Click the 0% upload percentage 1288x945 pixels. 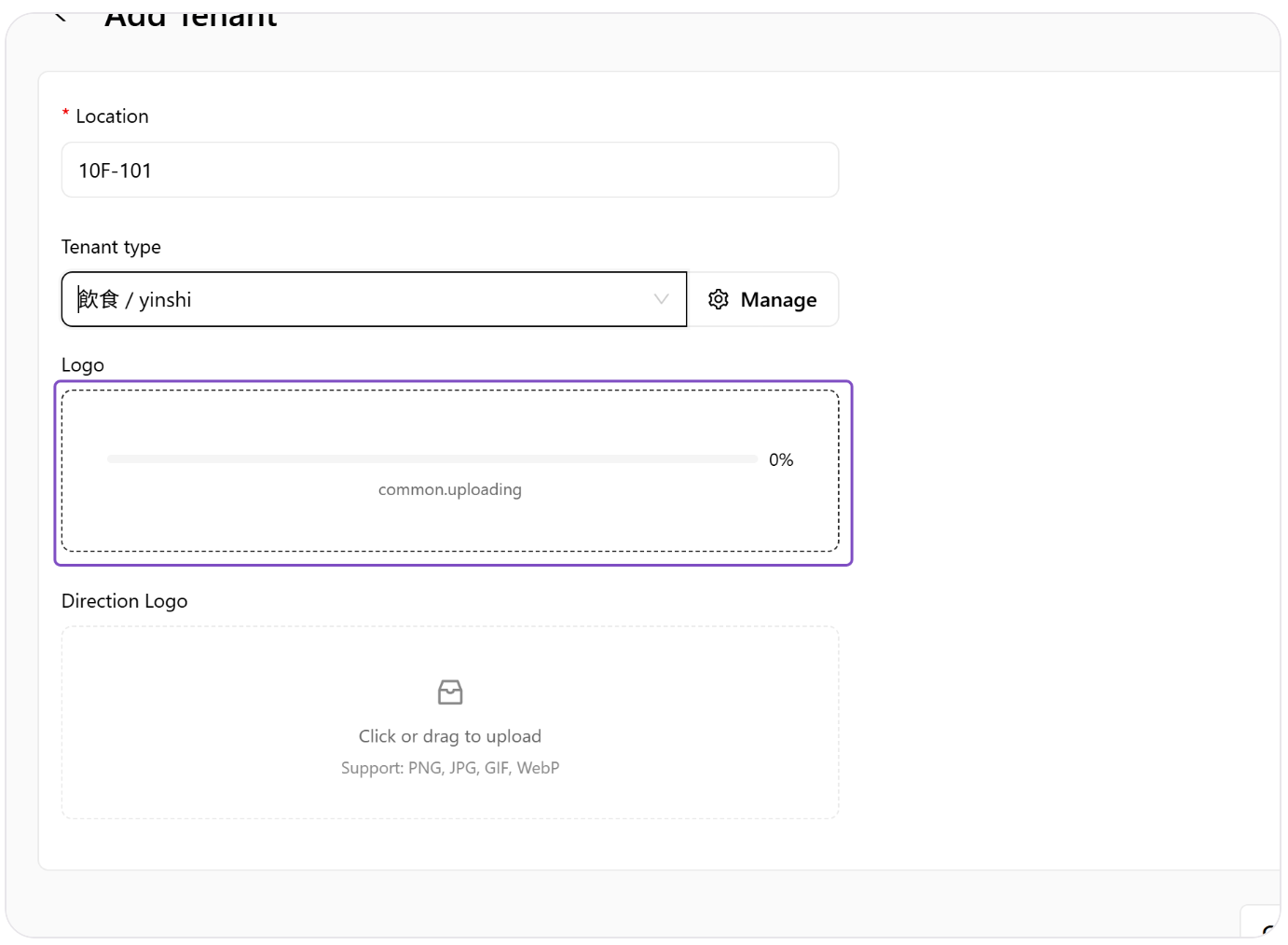(781, 459)
